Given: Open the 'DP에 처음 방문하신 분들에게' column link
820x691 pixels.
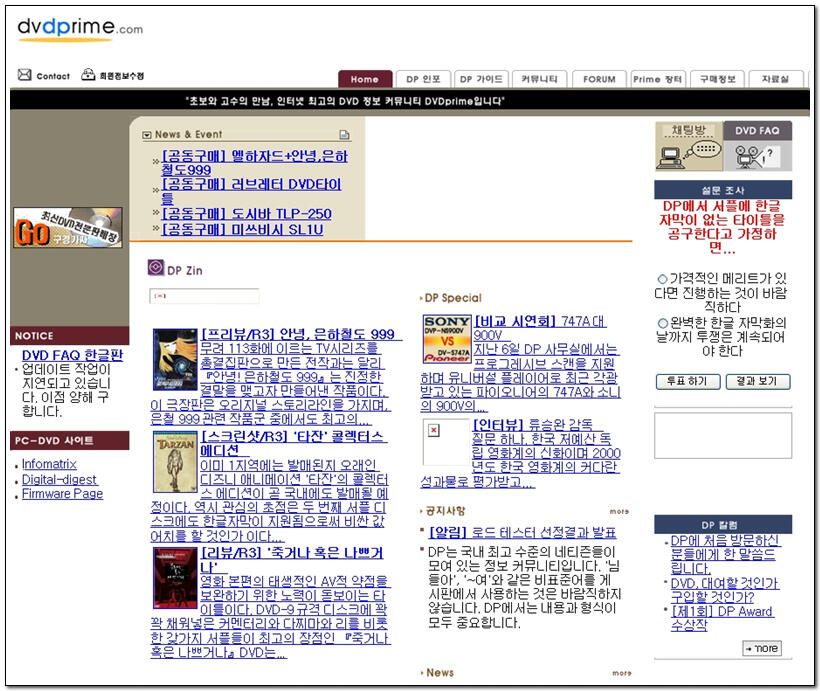Looking at the screenshot, I should (x=724, y=554).
